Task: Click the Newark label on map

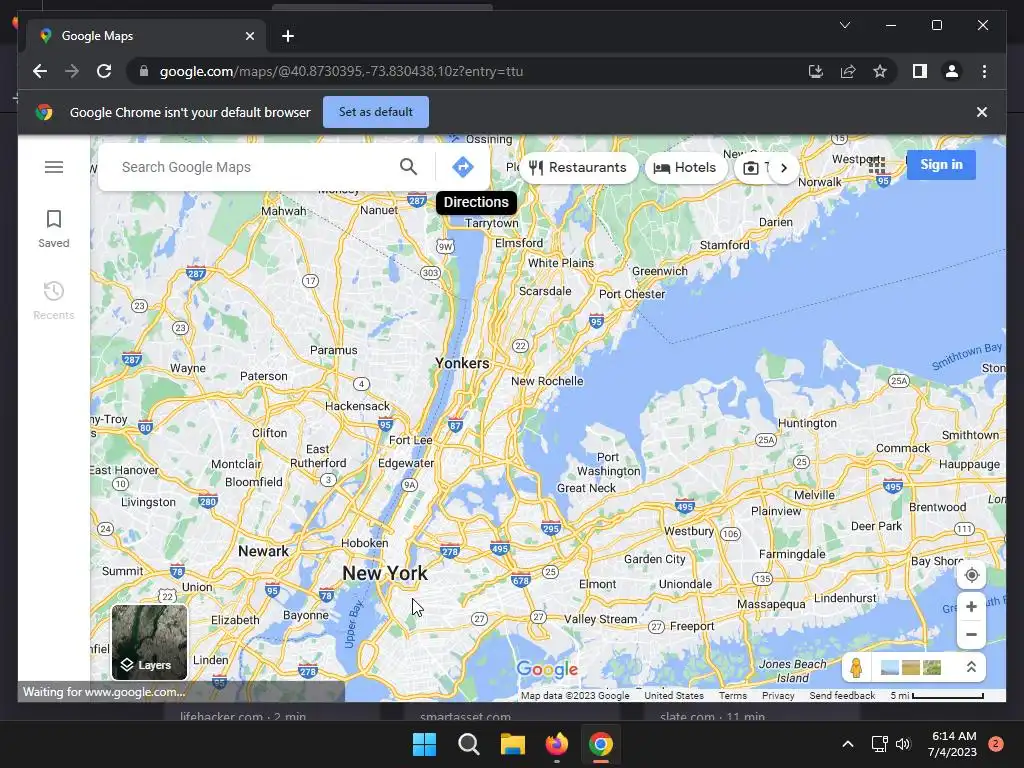Action: pos(263,551)
